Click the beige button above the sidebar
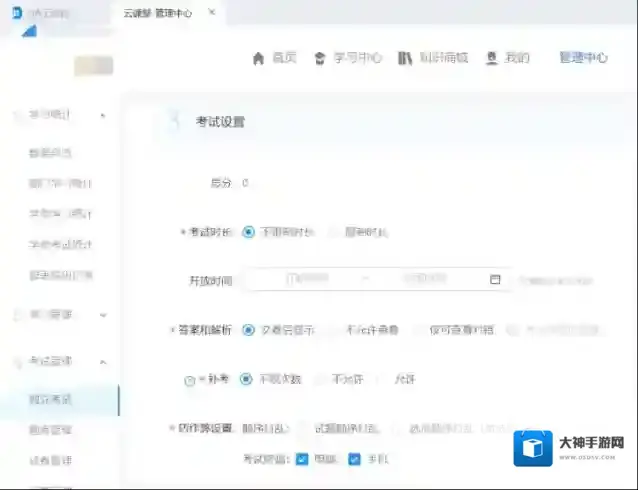Image resolution: width=638 pixels, height=490 pixels. (x=94, y=66)
